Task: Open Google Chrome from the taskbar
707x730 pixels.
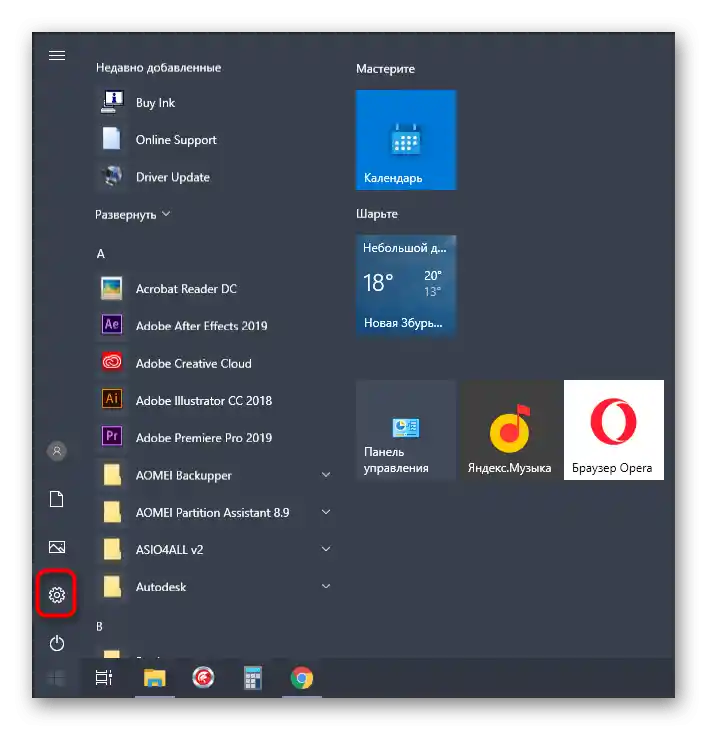Action: [302, 678]
